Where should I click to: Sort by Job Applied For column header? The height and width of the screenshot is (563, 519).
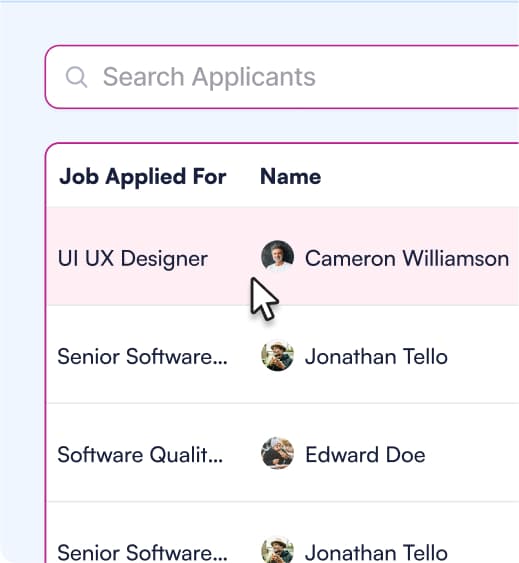point(143,177)
